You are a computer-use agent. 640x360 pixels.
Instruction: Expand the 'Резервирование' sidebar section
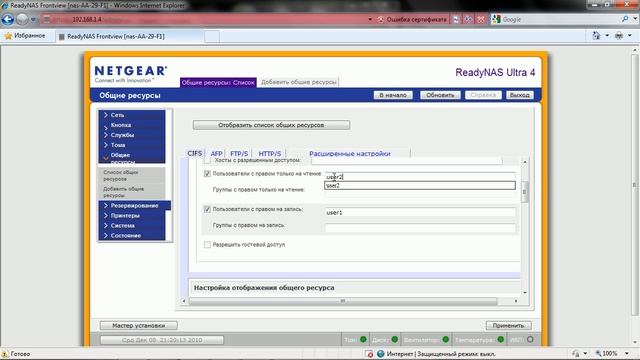click(x=134, y=206)
